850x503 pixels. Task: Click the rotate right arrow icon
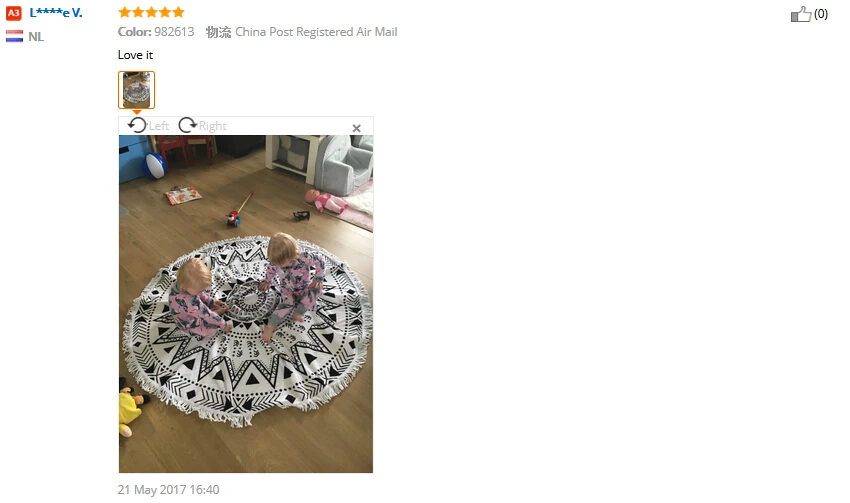(188, 125)
